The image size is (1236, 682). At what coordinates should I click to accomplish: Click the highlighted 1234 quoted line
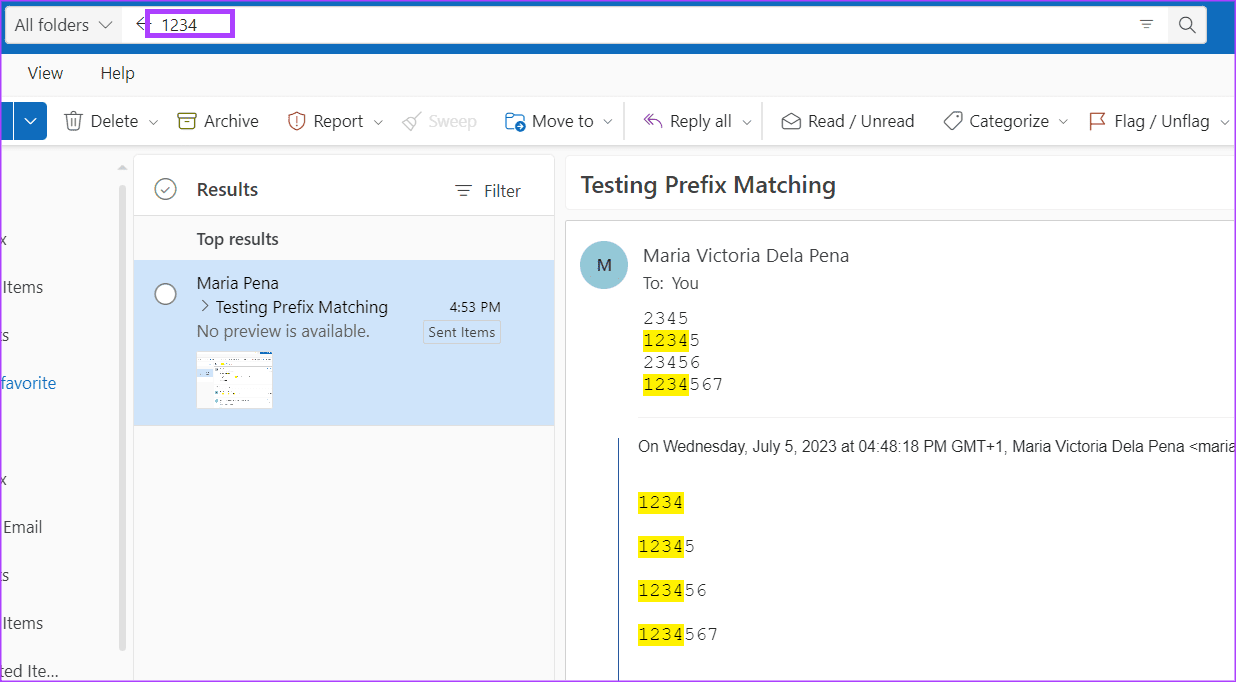pos(661,503)
